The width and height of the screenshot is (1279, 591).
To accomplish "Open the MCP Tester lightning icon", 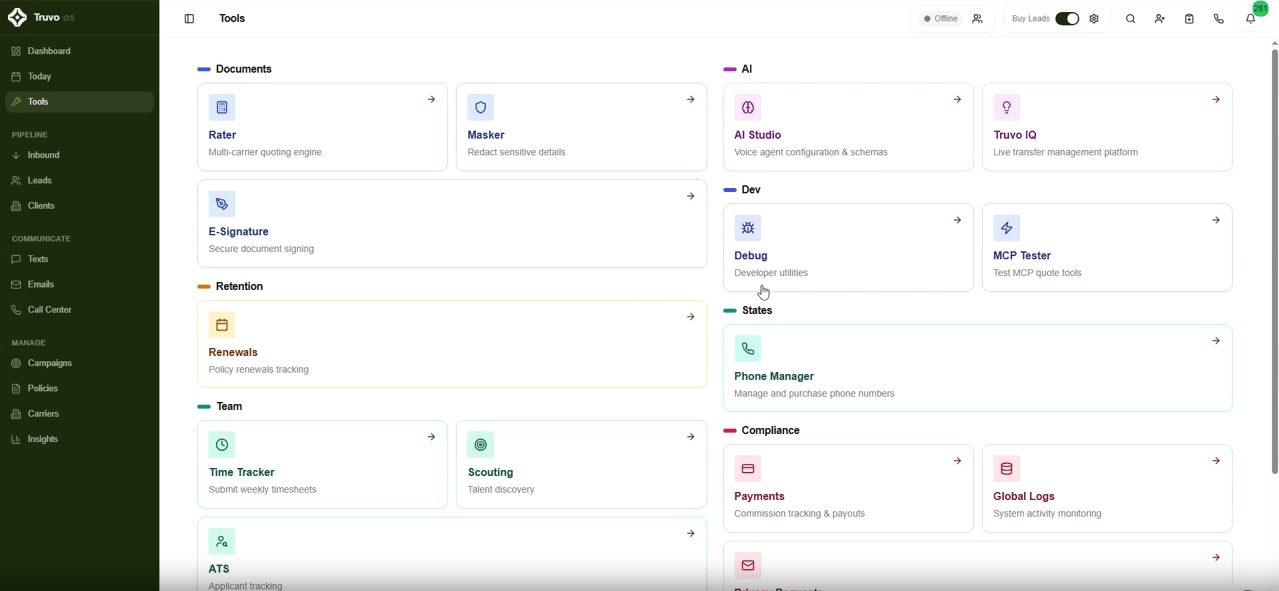I will (x=1007, y=228).
